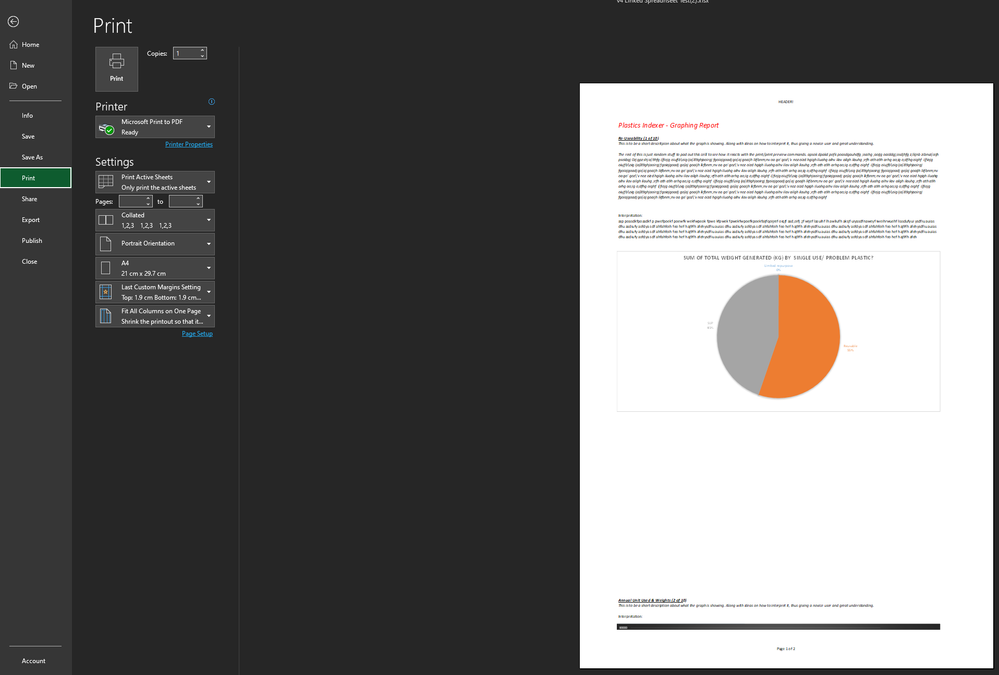Image resolution: width=999 pixels, height=675 pixels.
Task: Increment the Pages from spinner
Action: 148,198
